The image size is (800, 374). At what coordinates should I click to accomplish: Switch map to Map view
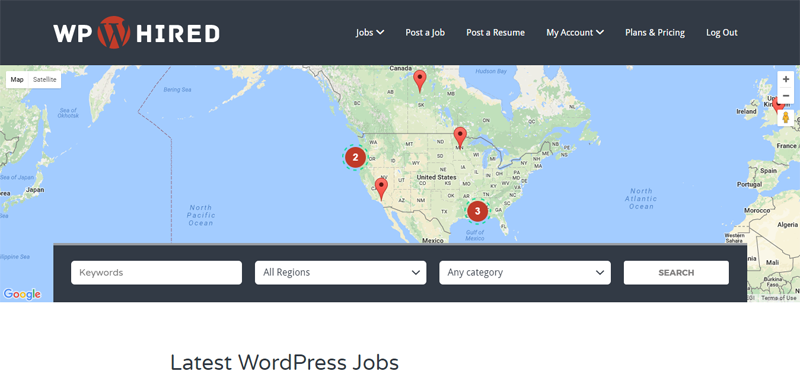pos(17,80)
